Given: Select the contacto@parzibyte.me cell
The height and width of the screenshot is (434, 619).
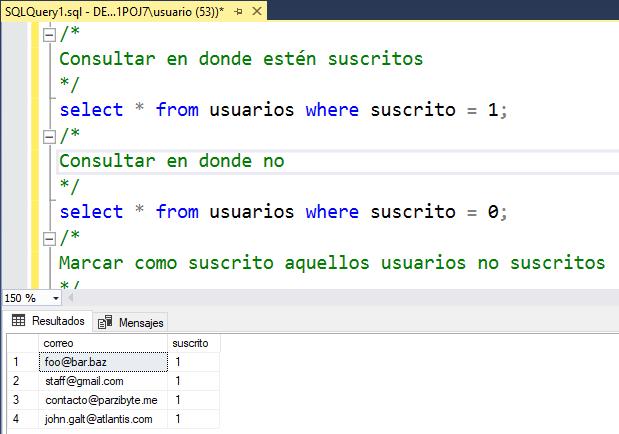Looking at the screenshot, I should [x=103, y=400].
